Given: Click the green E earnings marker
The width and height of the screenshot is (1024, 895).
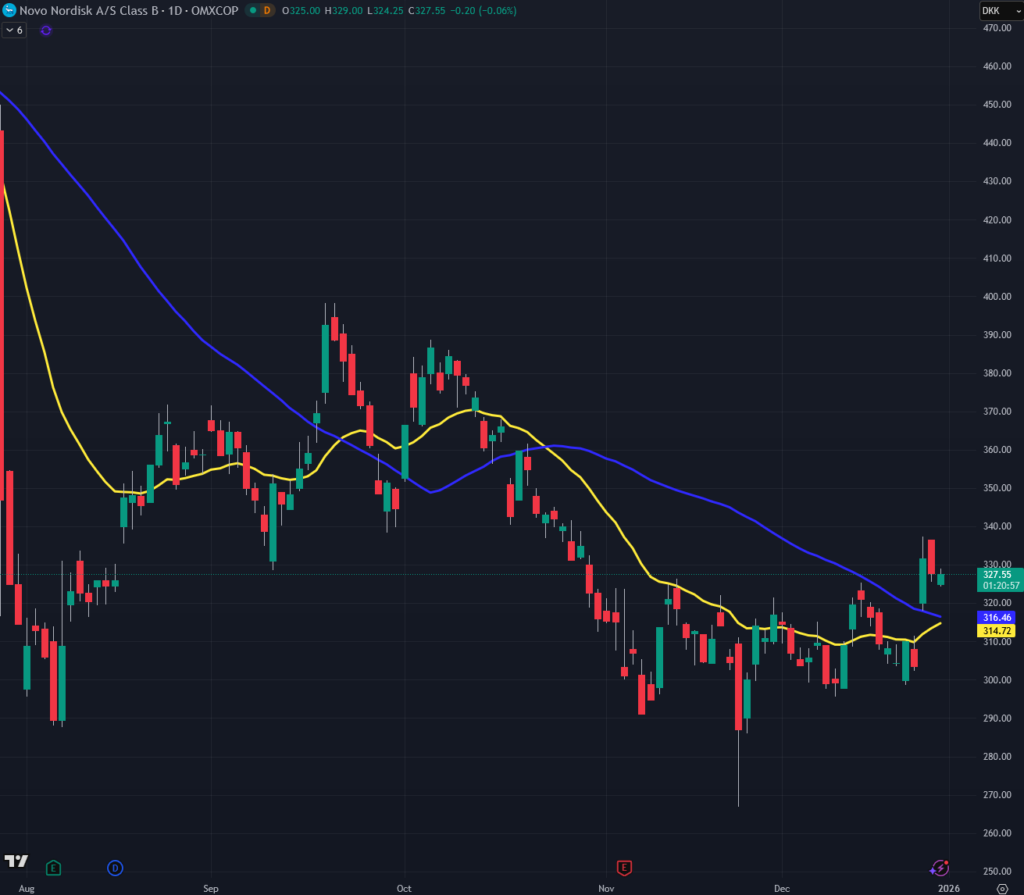Looking at the screenshot, I should coord(53,867).
